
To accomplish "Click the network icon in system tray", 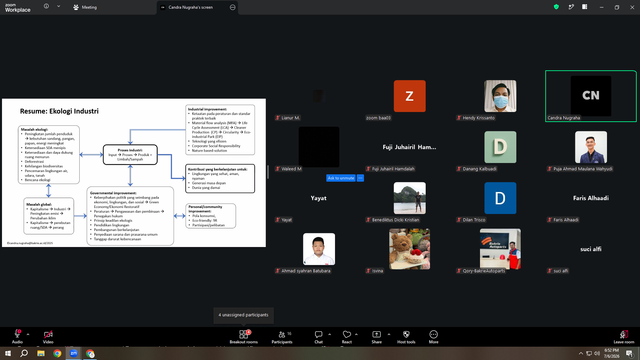I will (x=589, y=353).
